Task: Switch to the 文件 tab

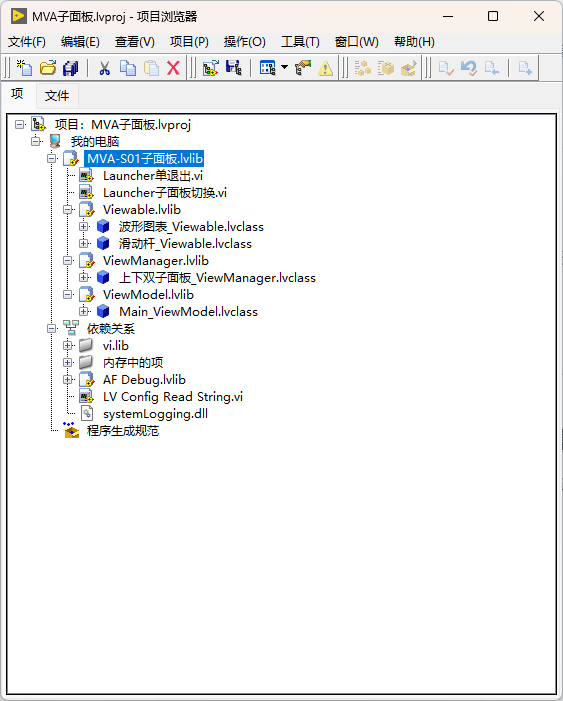Action: click(57, 95)
